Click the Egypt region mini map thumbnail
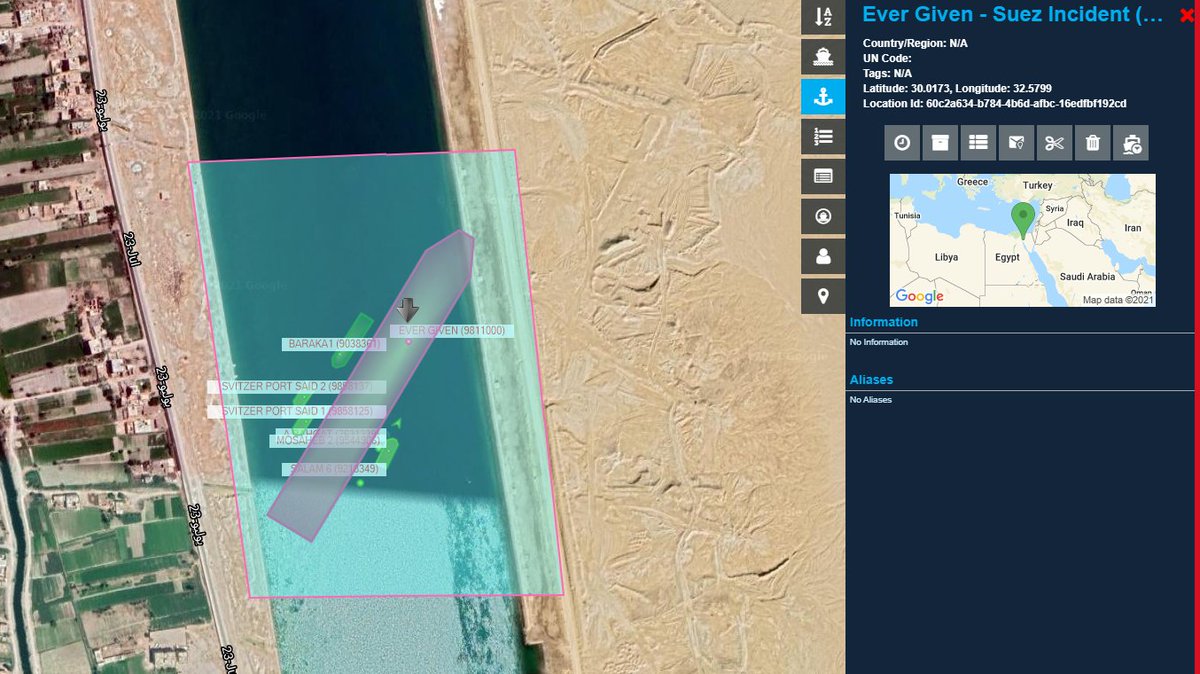Viewport: 1200px width, 674px height. click(x=1022, y=240)
